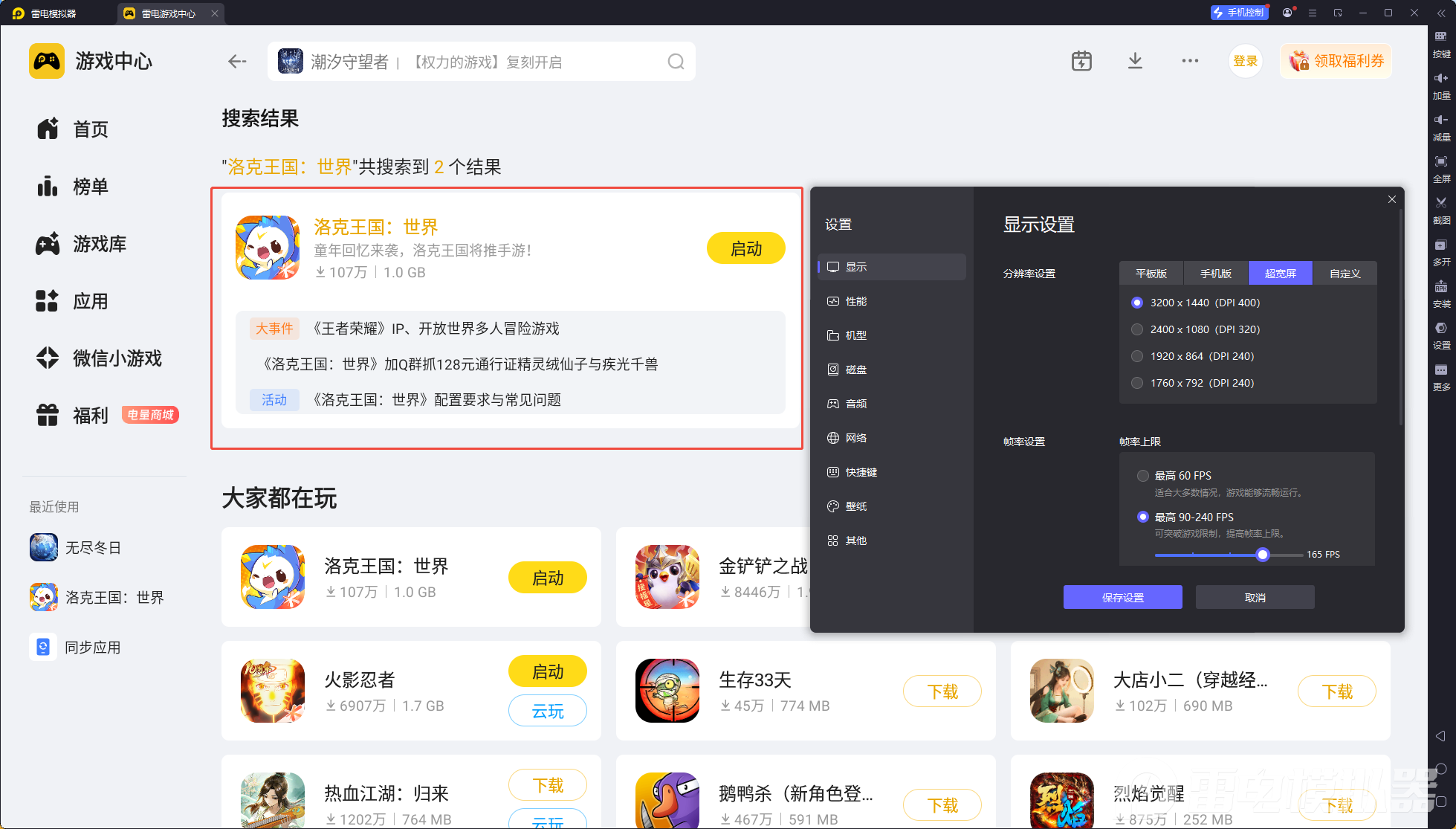Launch 洛克王国 from search result
The width and height of the screenshot is (1456, 829).
[745, 248]
